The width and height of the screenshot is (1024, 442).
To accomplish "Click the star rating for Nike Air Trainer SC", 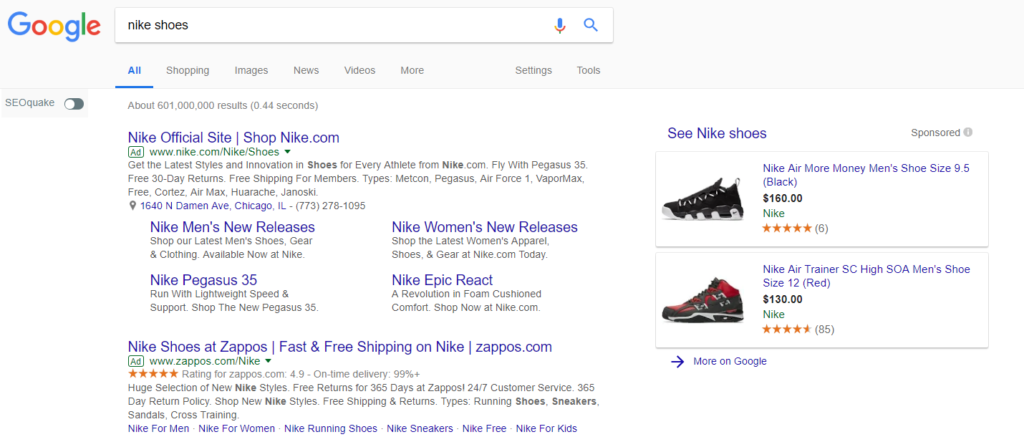I will pos(787,330).
